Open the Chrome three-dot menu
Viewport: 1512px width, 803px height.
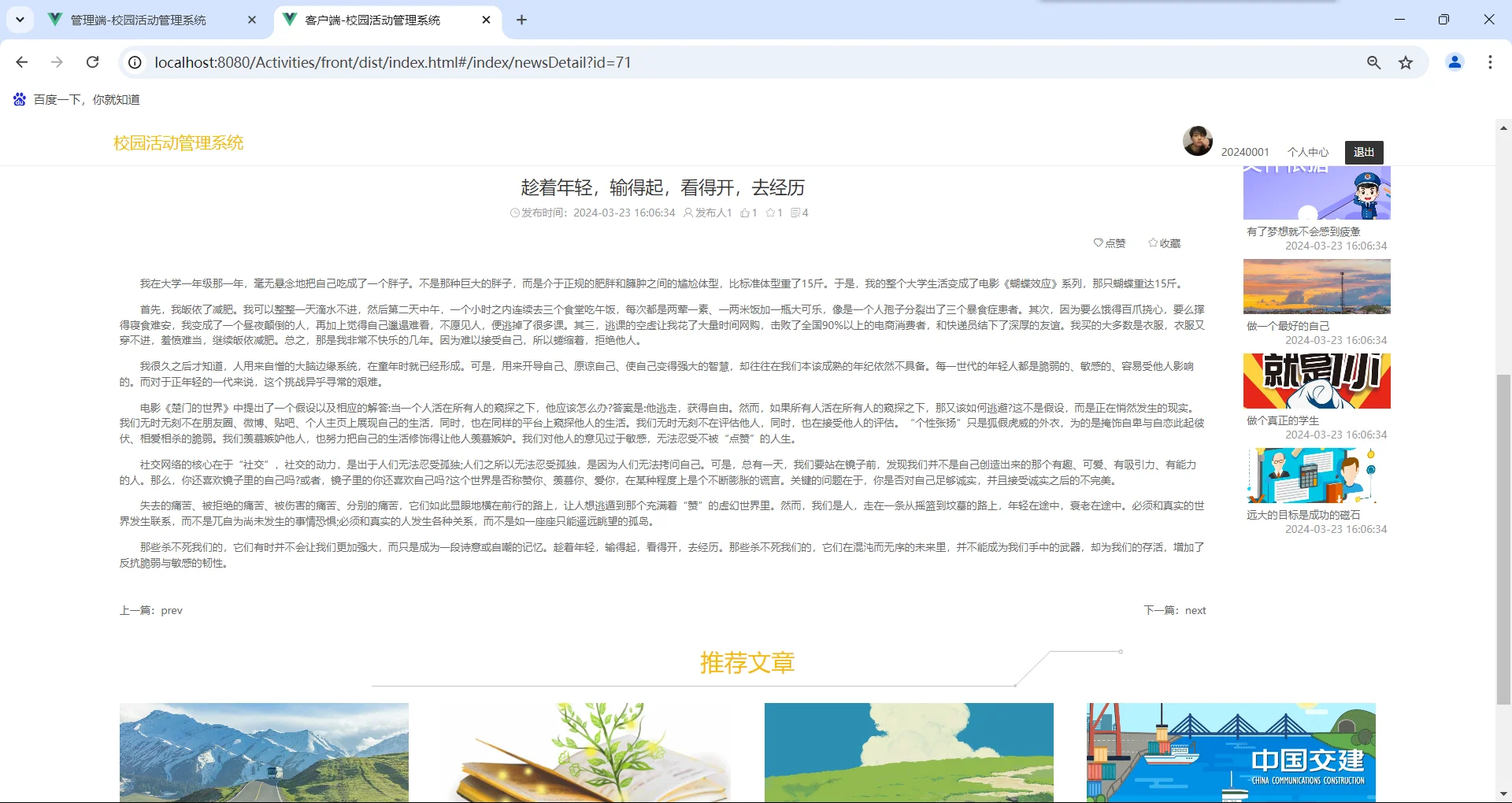(x=1490, y=62)
